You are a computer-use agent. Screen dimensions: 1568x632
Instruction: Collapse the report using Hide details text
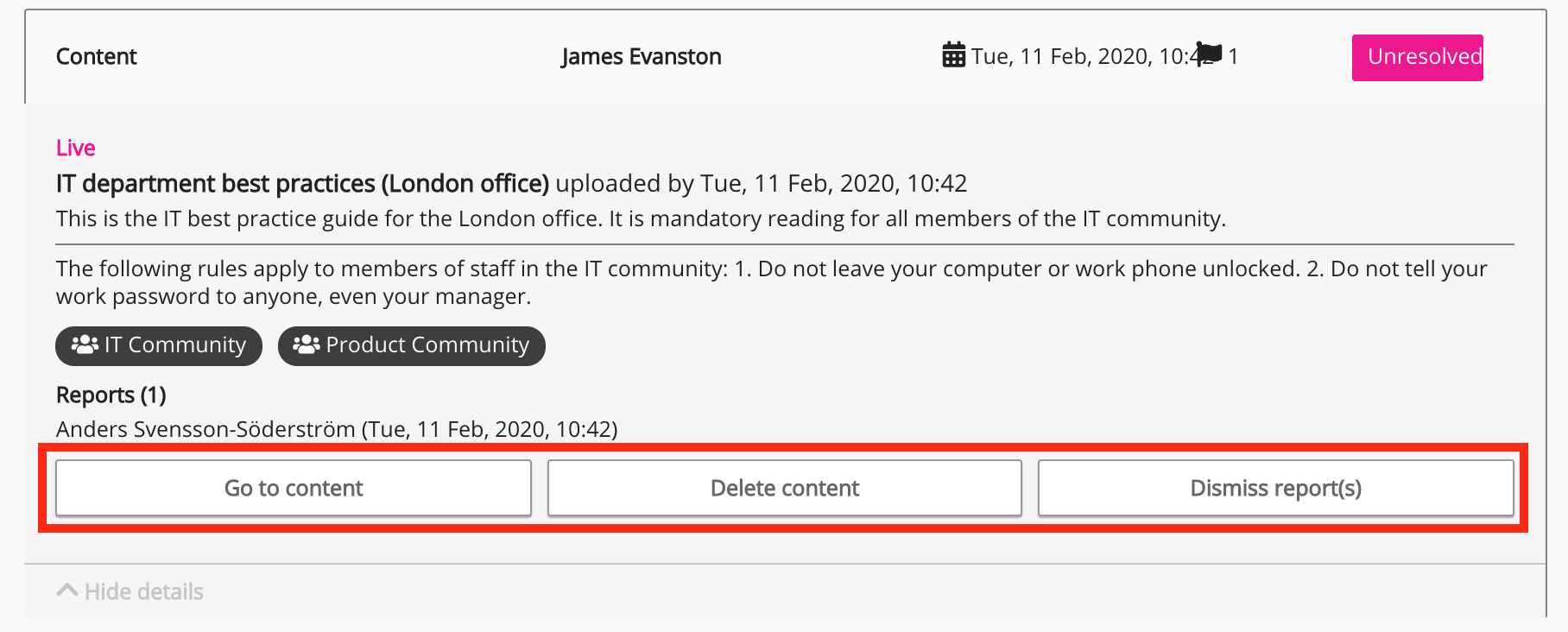click(x=144, y=591)
